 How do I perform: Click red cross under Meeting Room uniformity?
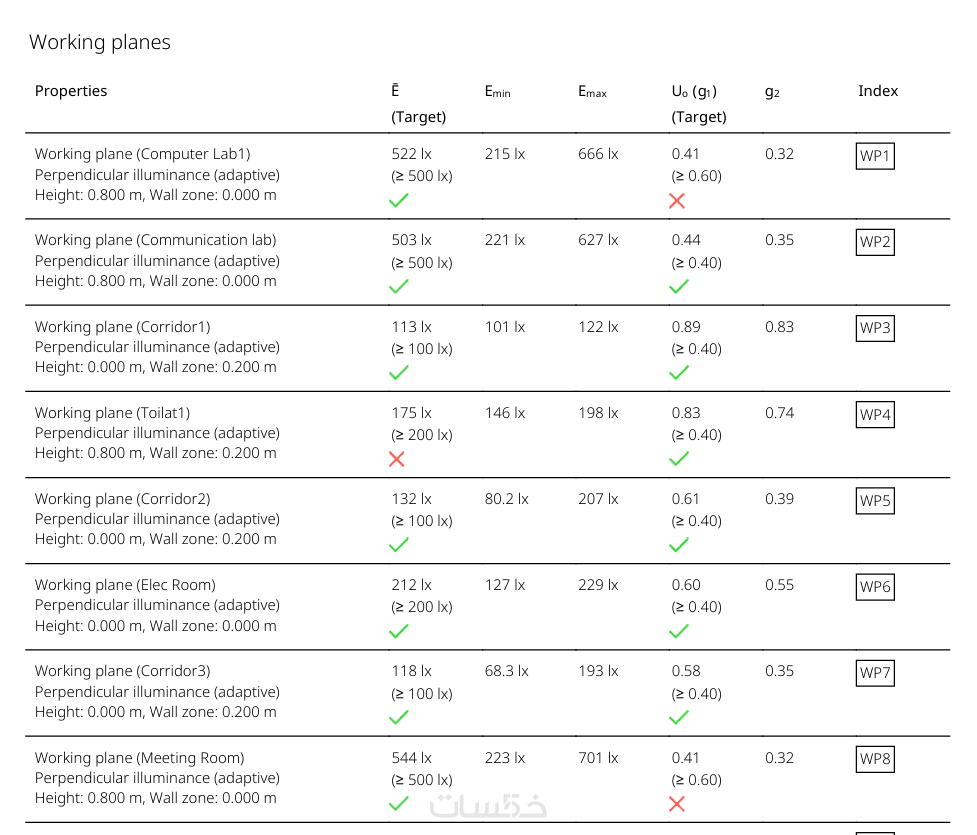click(677, 804)
